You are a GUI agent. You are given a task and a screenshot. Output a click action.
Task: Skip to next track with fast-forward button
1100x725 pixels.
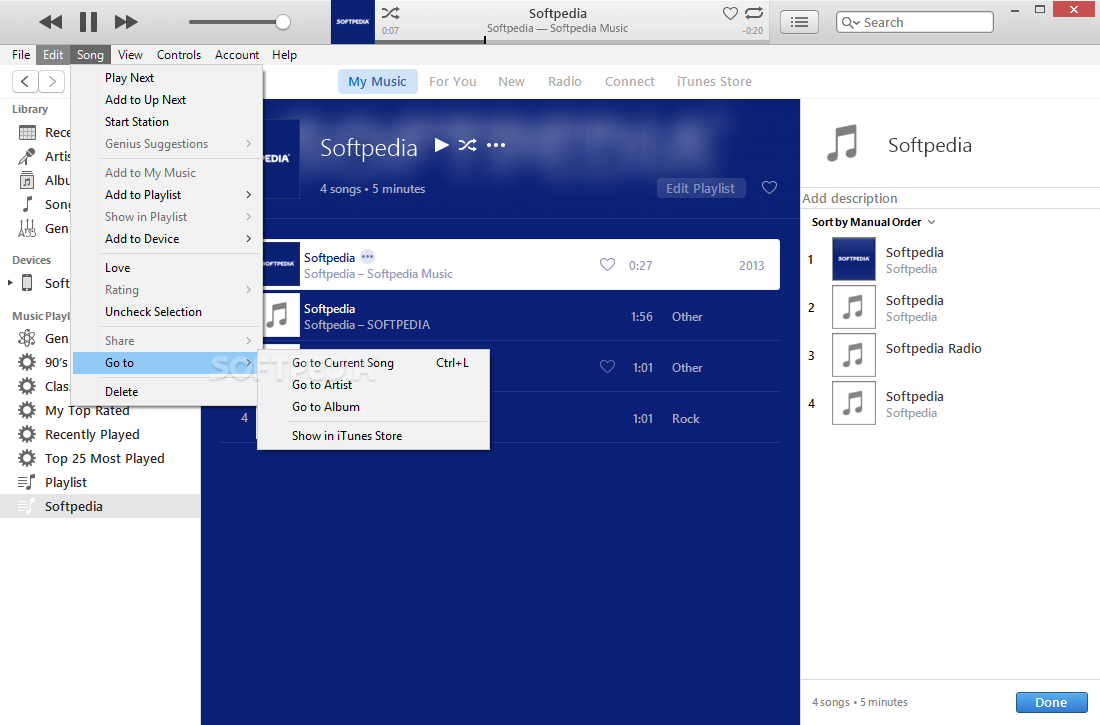(126, 22)
